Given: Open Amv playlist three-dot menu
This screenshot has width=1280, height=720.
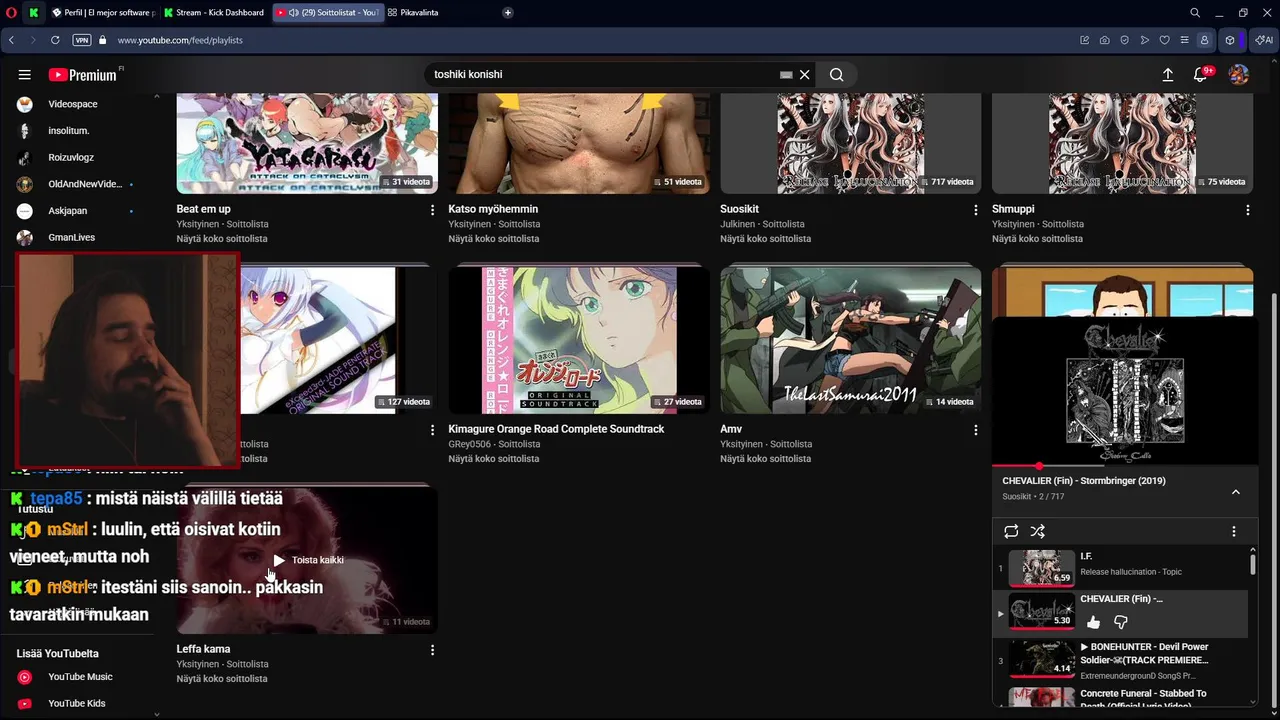Looking at the screenshot, I should pos(976,430).
